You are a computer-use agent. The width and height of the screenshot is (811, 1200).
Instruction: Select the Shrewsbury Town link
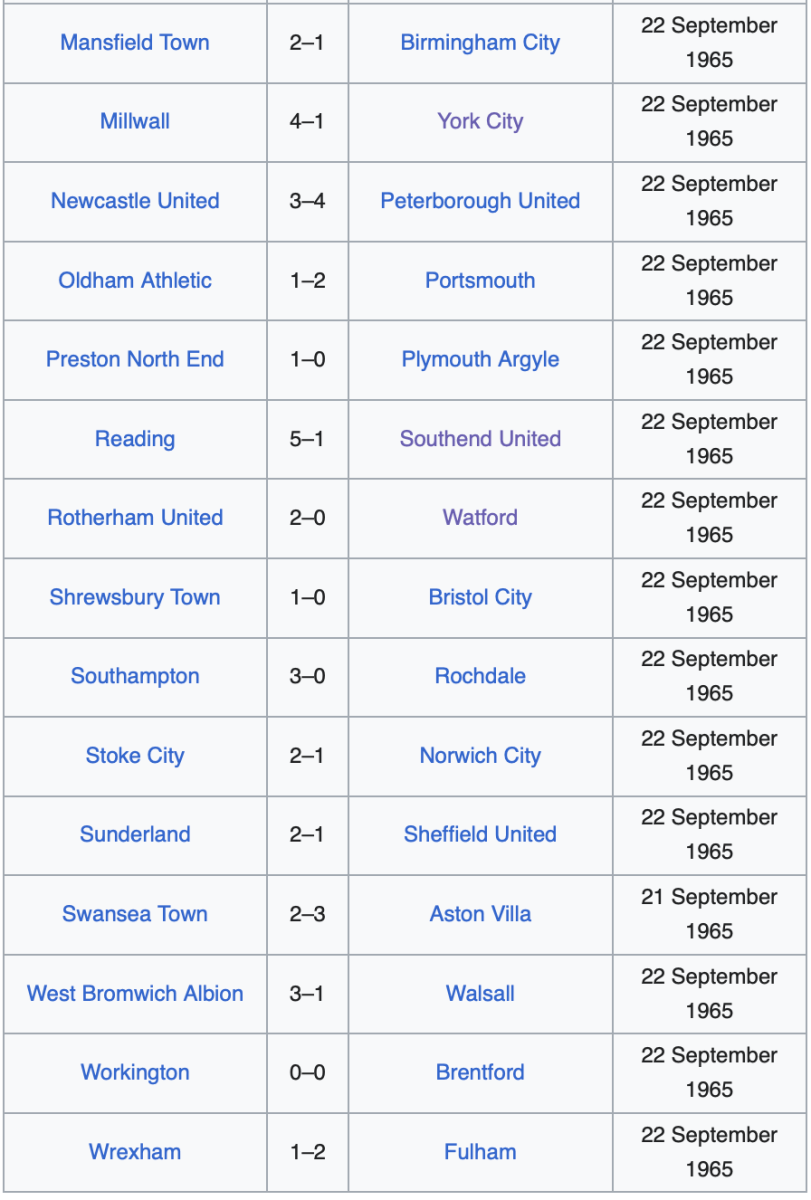(135, 597)
